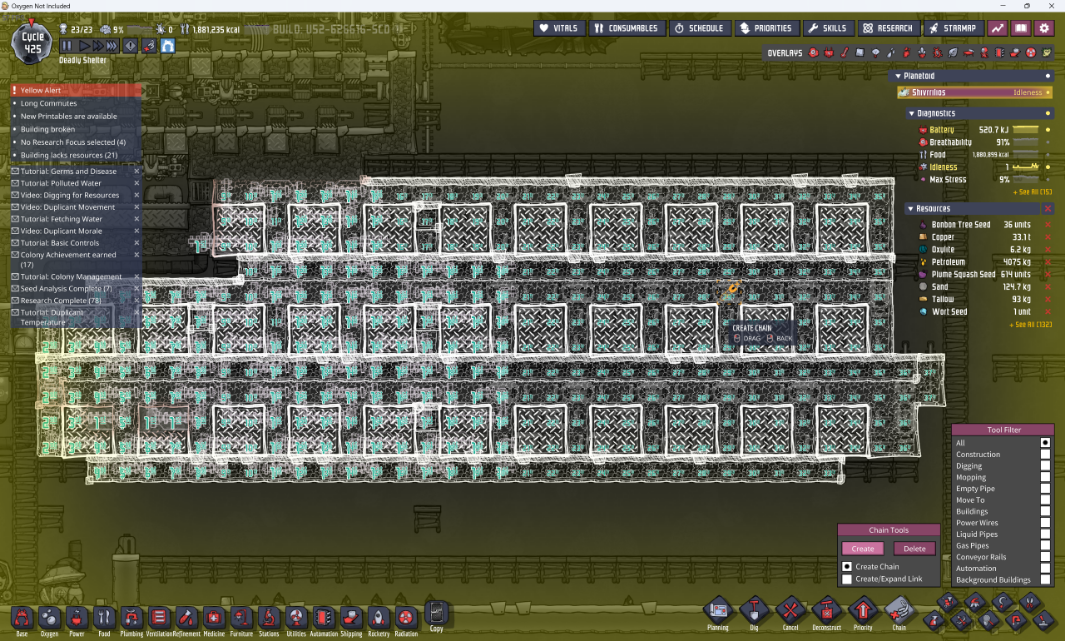Open the Refinement build category

point(186,620)
